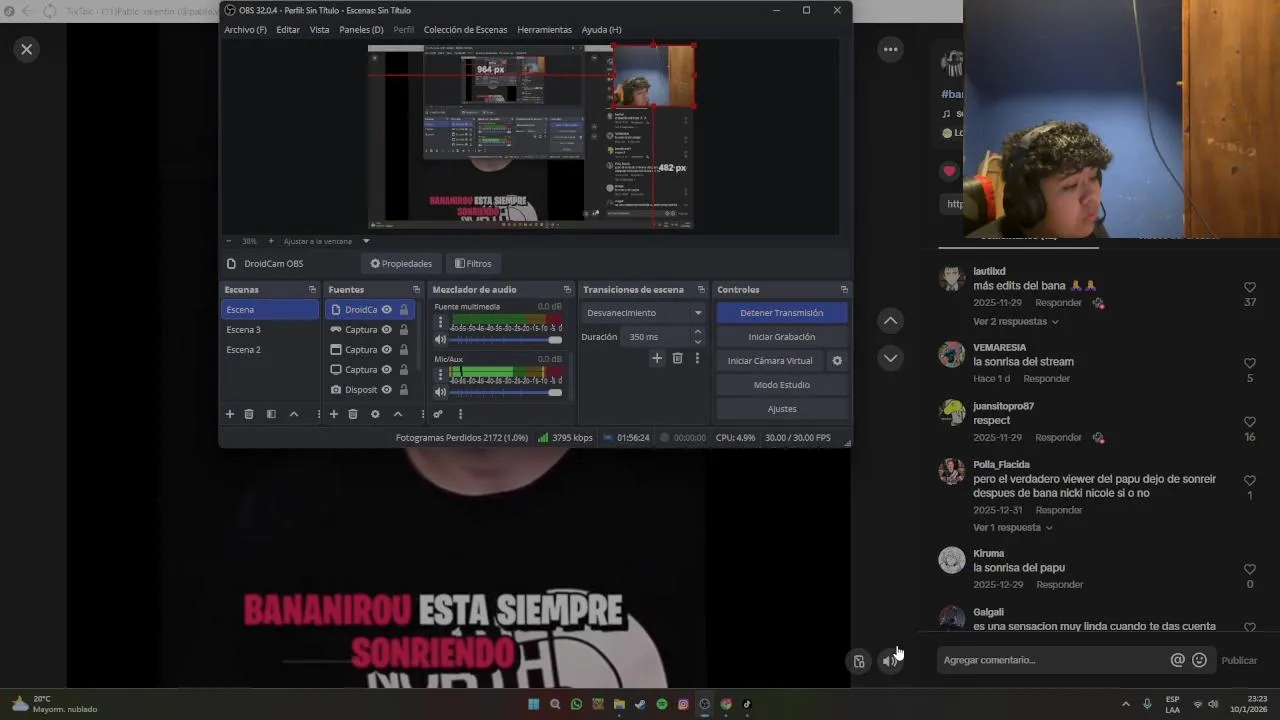Open Editar menu
The height and width of the screenshot is (720, 1280).
click(x=288, y=30)
